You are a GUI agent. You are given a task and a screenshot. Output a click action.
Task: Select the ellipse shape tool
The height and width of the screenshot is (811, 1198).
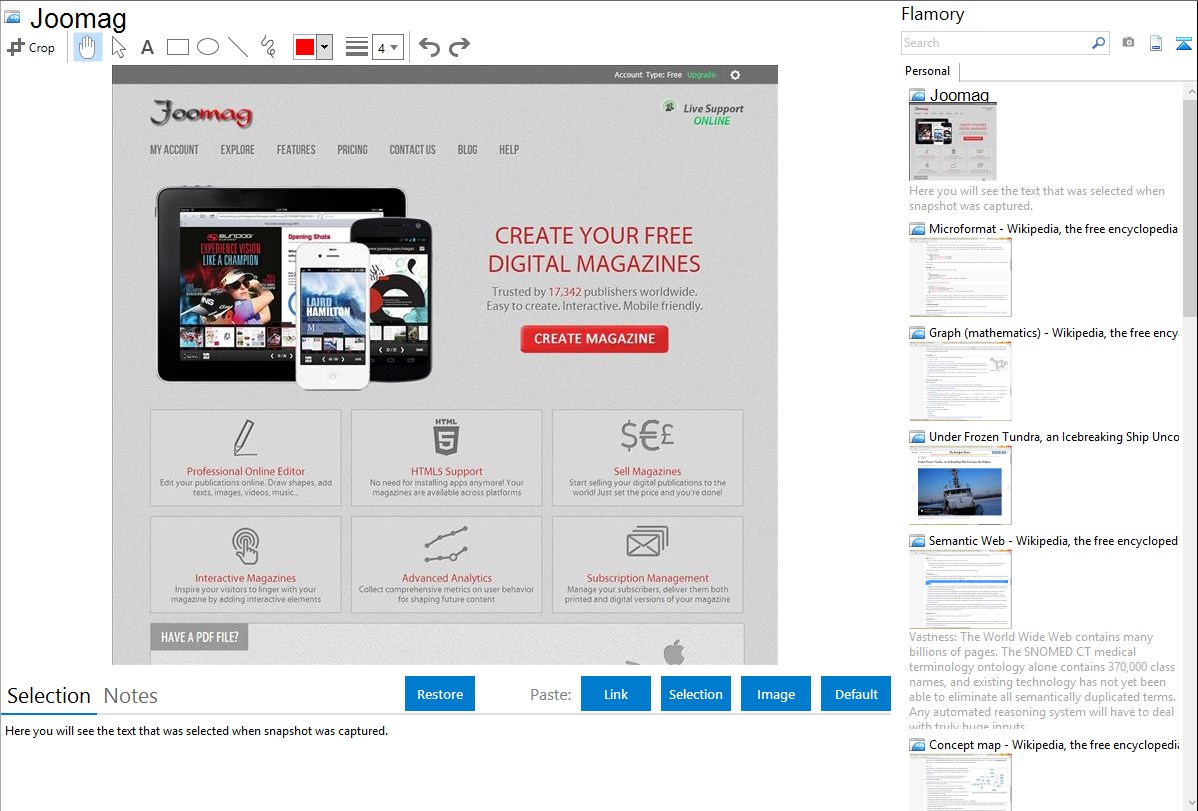[208, 47]
